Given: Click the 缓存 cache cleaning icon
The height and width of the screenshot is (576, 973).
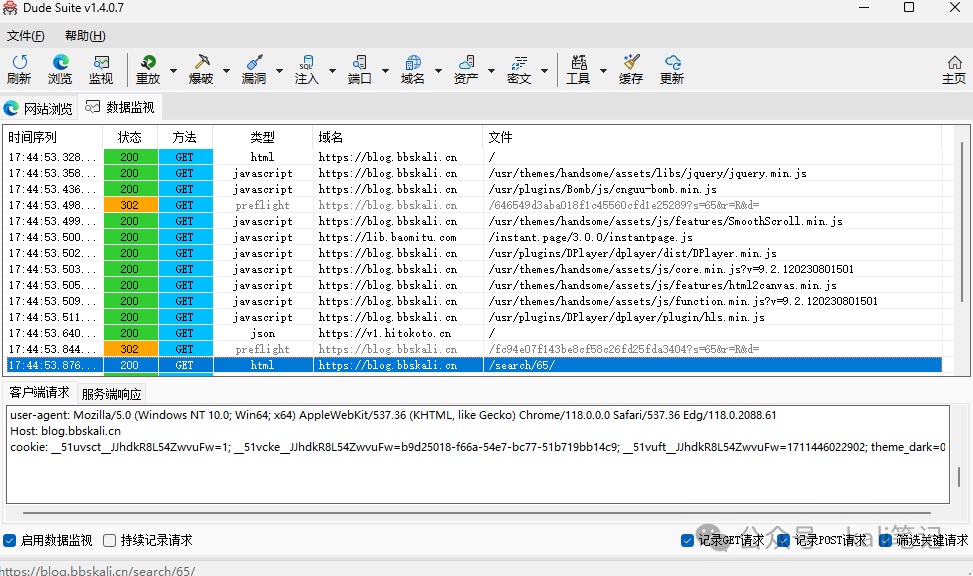Looking at the screenshot, I should (631, 69).
